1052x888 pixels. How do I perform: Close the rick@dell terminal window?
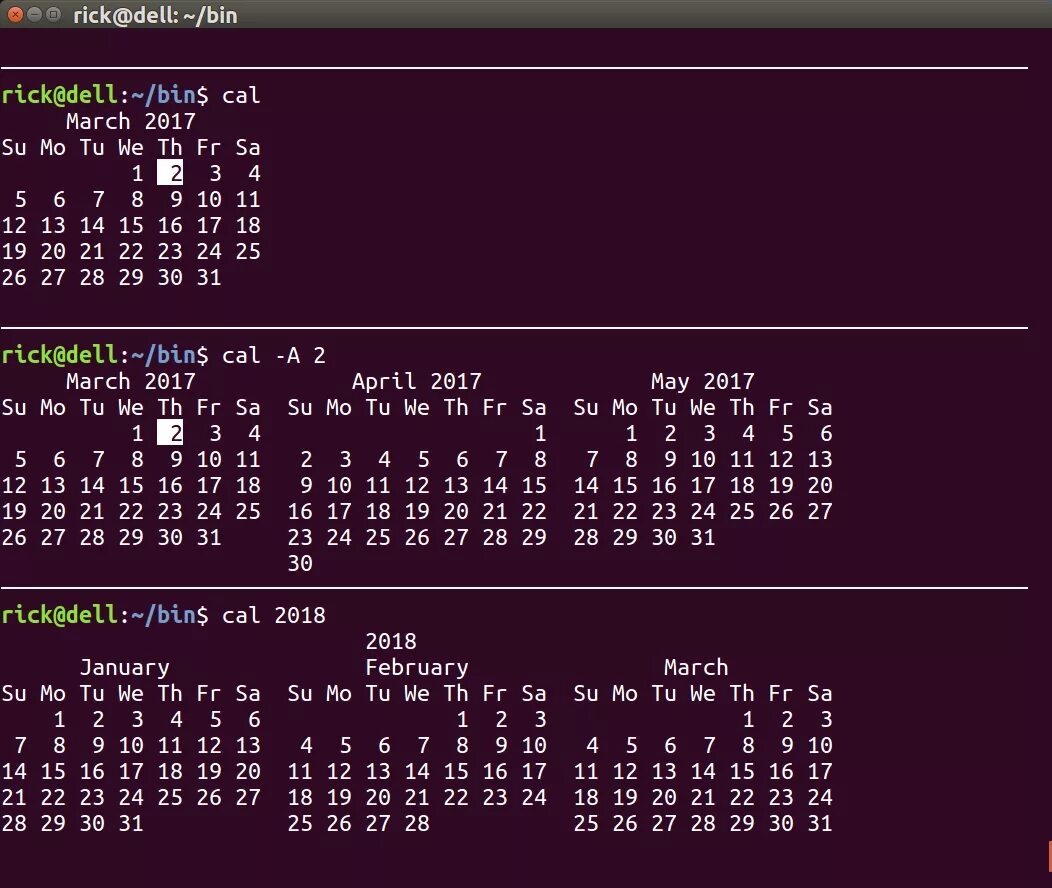coord(15,14)
